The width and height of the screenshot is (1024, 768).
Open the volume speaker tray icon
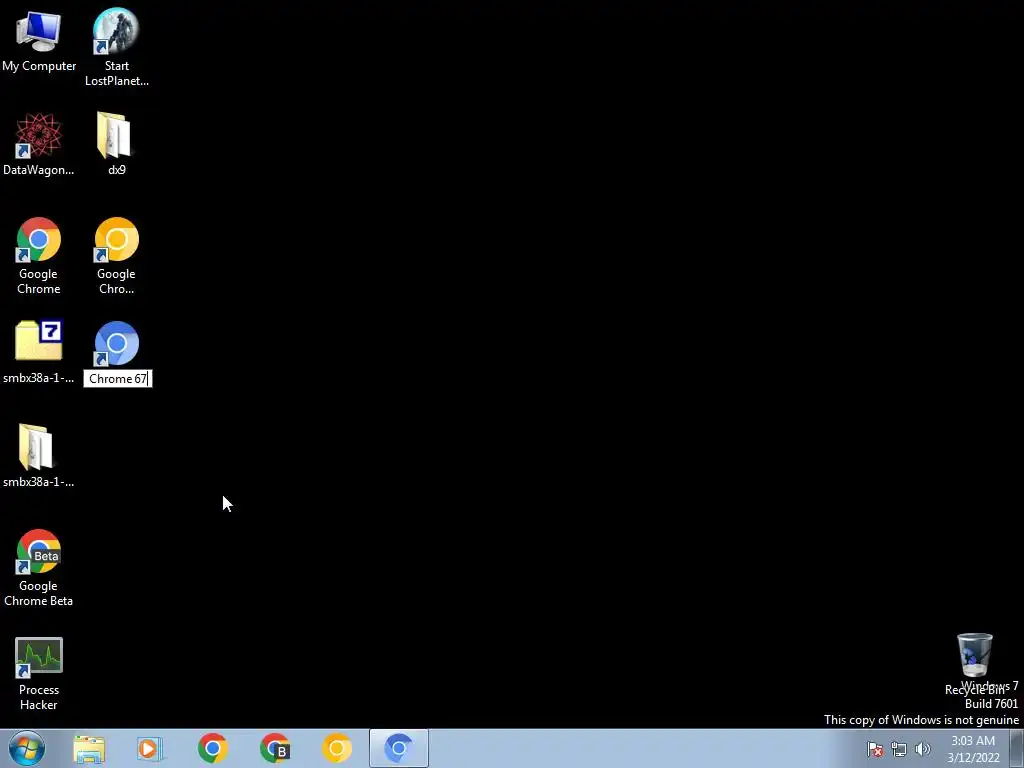922,749
